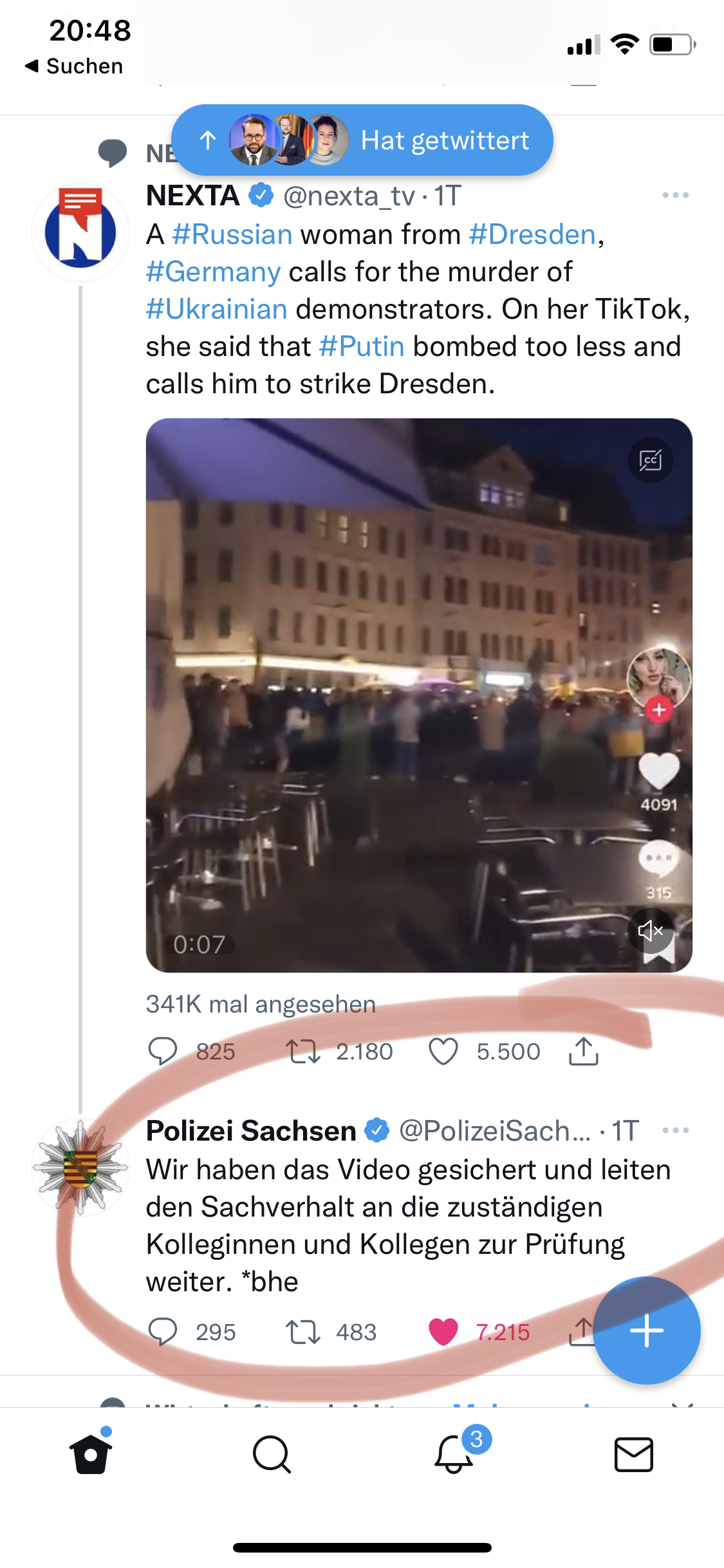
Task: Compose a new tweet
Action: tap(646, 1330)
